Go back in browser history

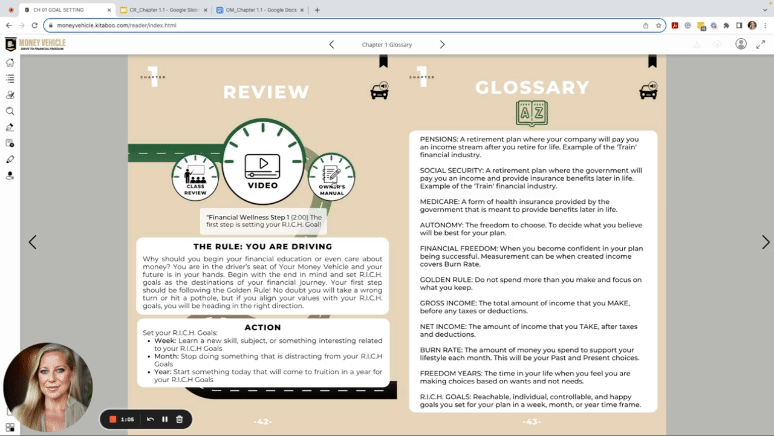click(x=8, y=25)
